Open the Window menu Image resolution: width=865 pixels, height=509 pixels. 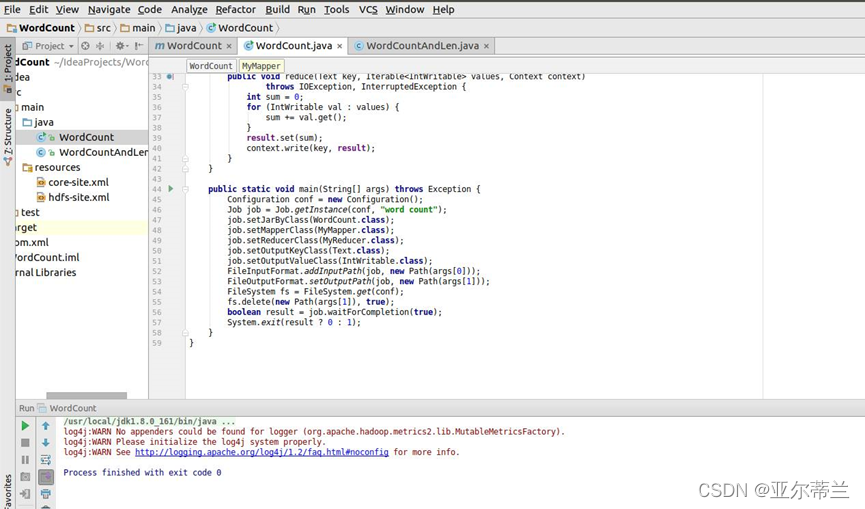click(404, 9)
